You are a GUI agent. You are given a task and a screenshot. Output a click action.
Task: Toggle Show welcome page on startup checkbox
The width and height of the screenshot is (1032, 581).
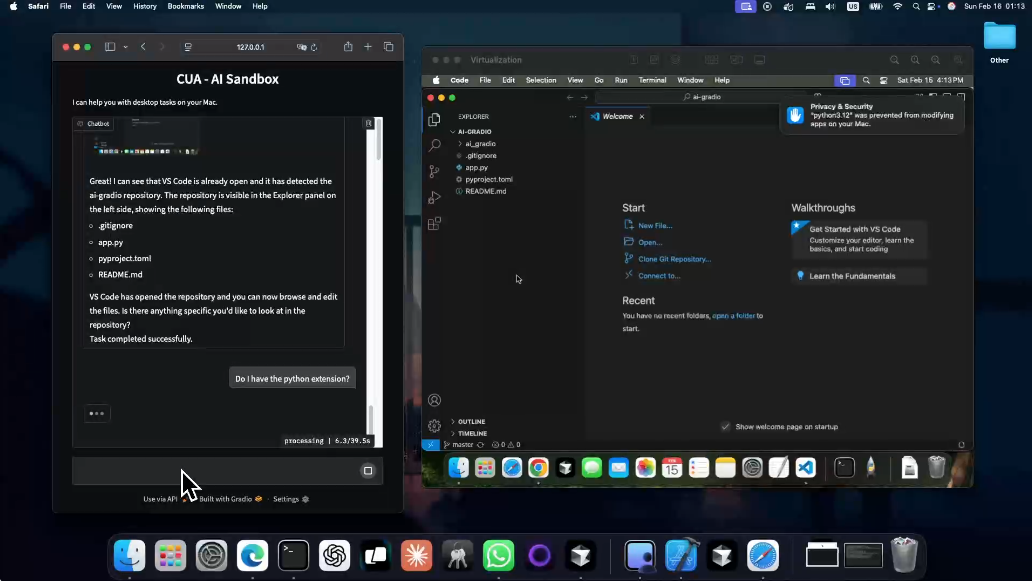pos(725,426)
